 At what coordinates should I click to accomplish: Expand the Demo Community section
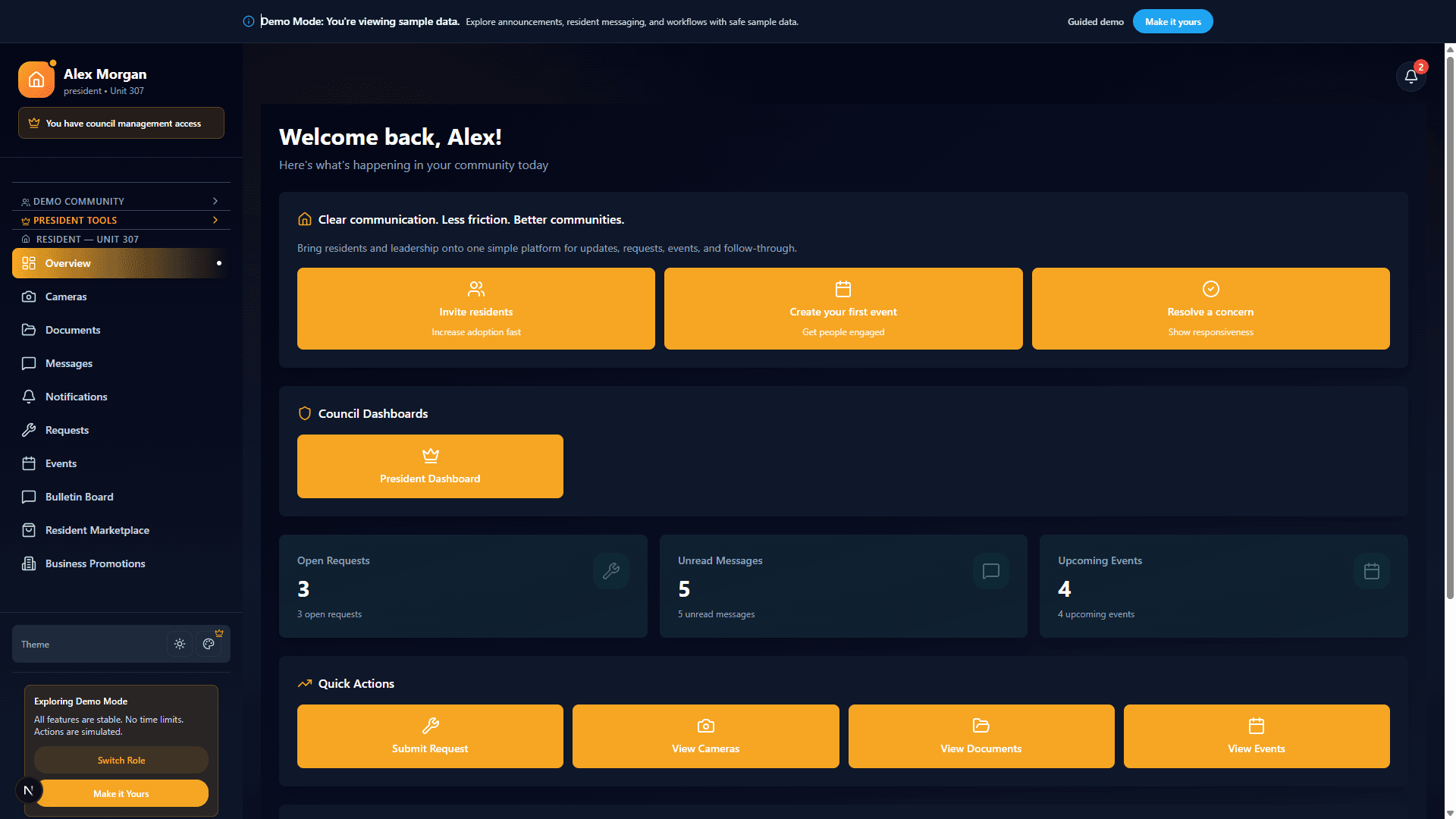click(121, 201)
